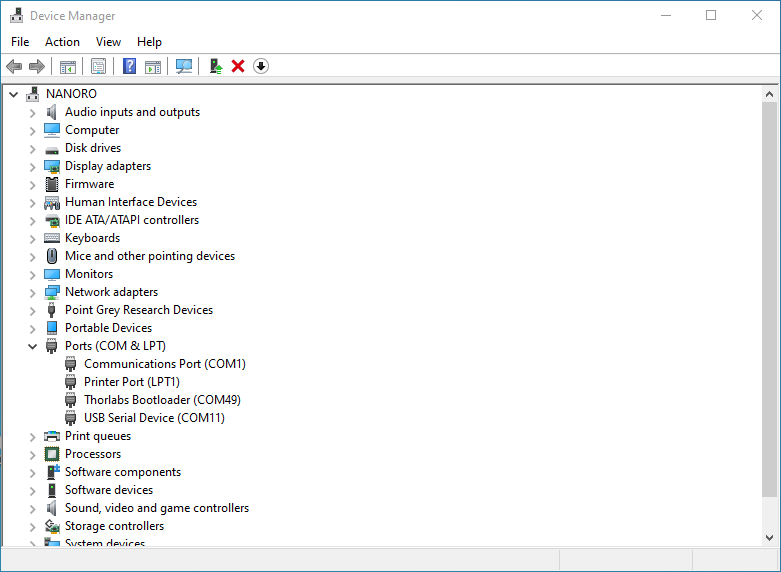781x572 pixels.
Task: Collapse the Ports (COM & LPT) category
Action: pos(32,346)
